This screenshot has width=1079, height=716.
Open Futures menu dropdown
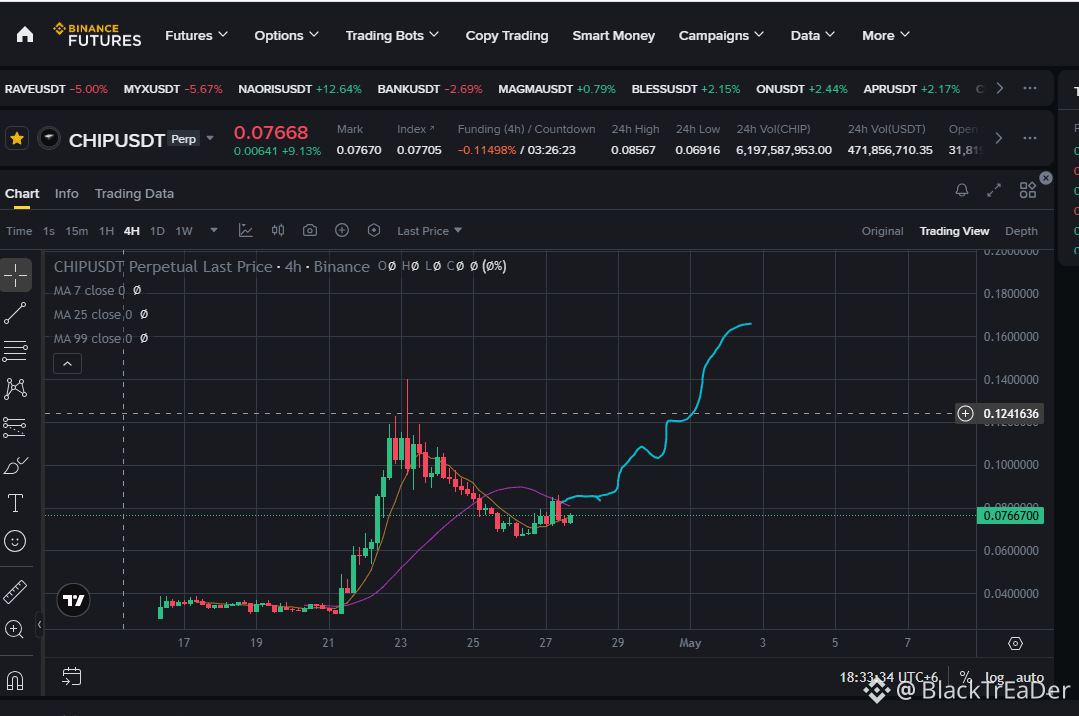click(x=196, y=35)
